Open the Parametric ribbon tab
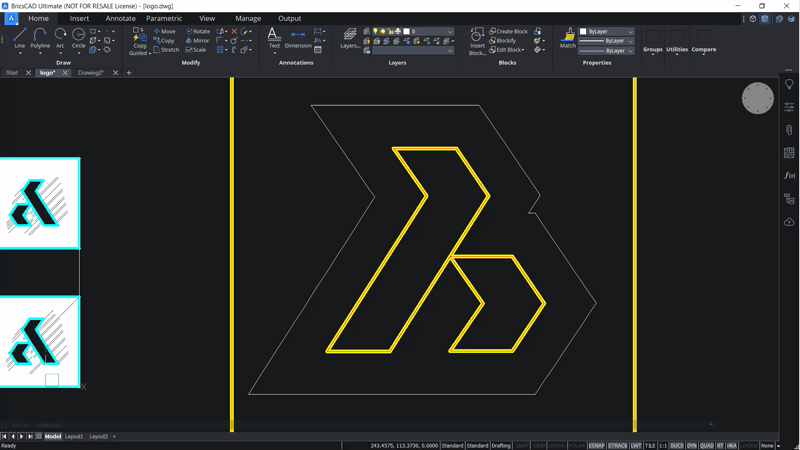This screenshot has width=800, height=450. (164, 18)
